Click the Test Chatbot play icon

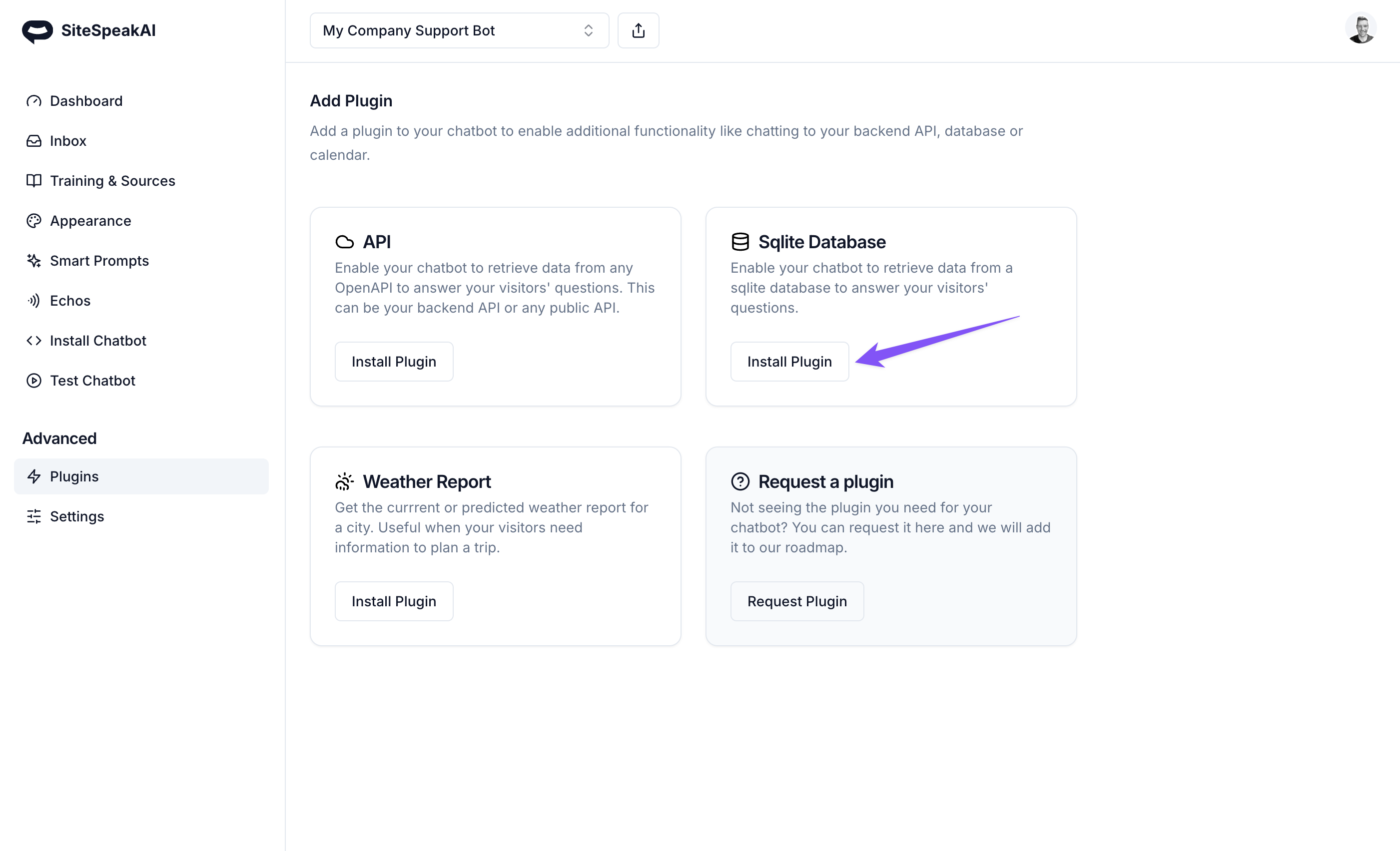tap(34, 381)
